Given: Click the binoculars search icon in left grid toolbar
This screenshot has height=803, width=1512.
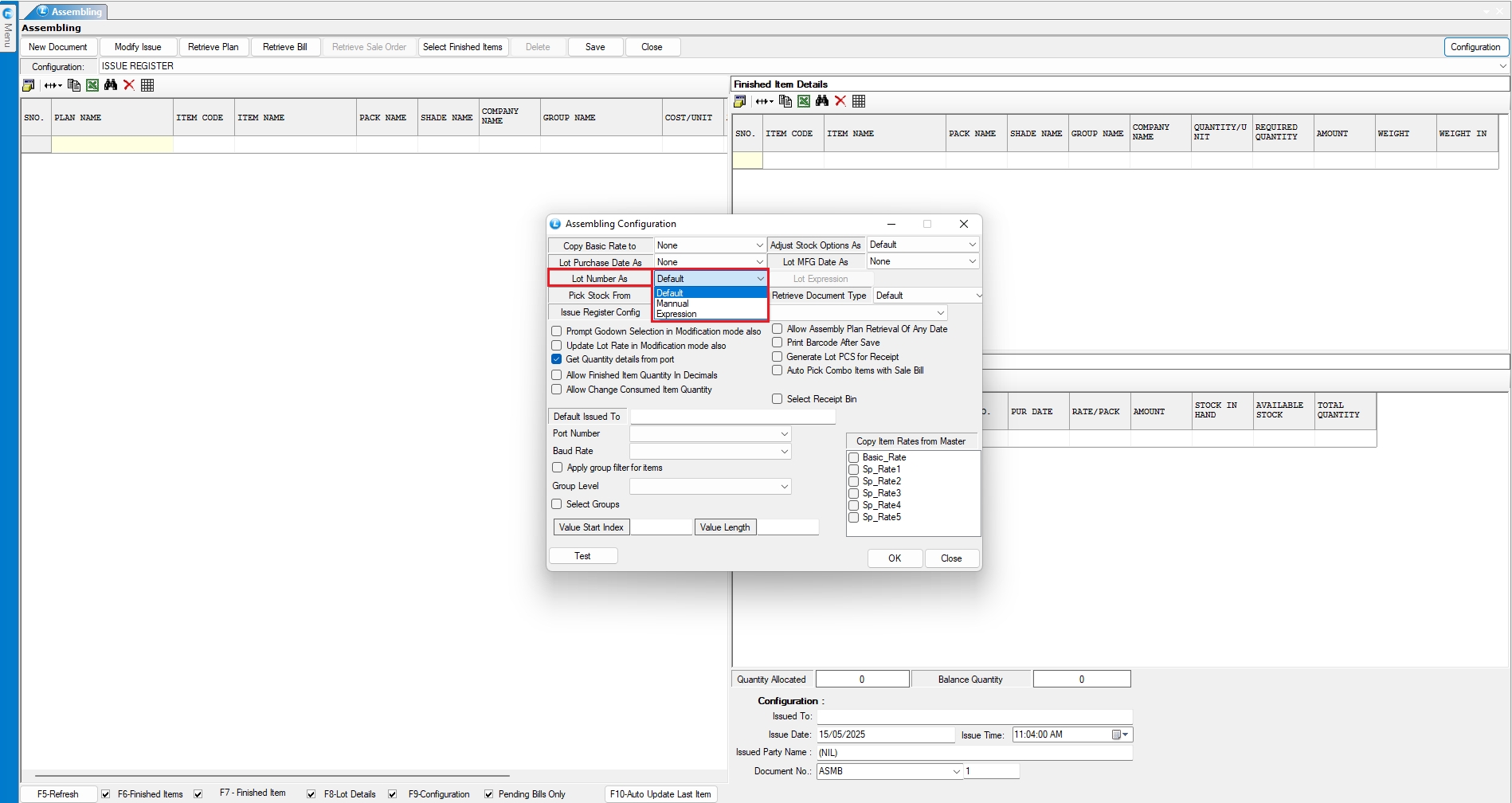Looking at the screenshot, I should [111, 85].
